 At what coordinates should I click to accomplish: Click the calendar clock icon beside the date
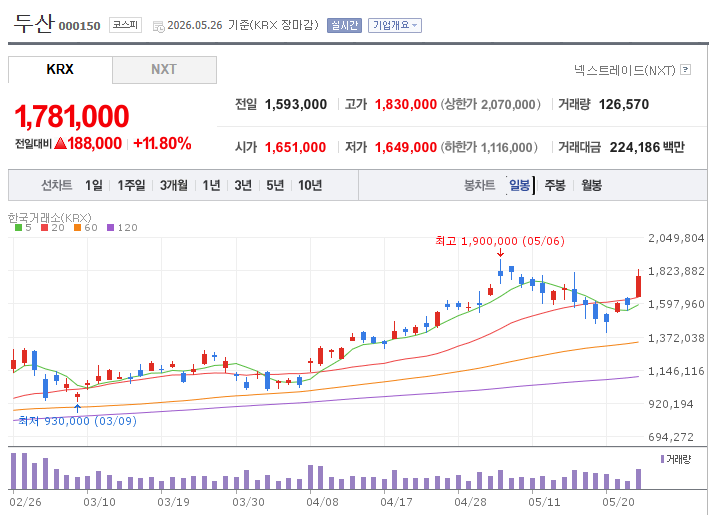tap(159, 26)
